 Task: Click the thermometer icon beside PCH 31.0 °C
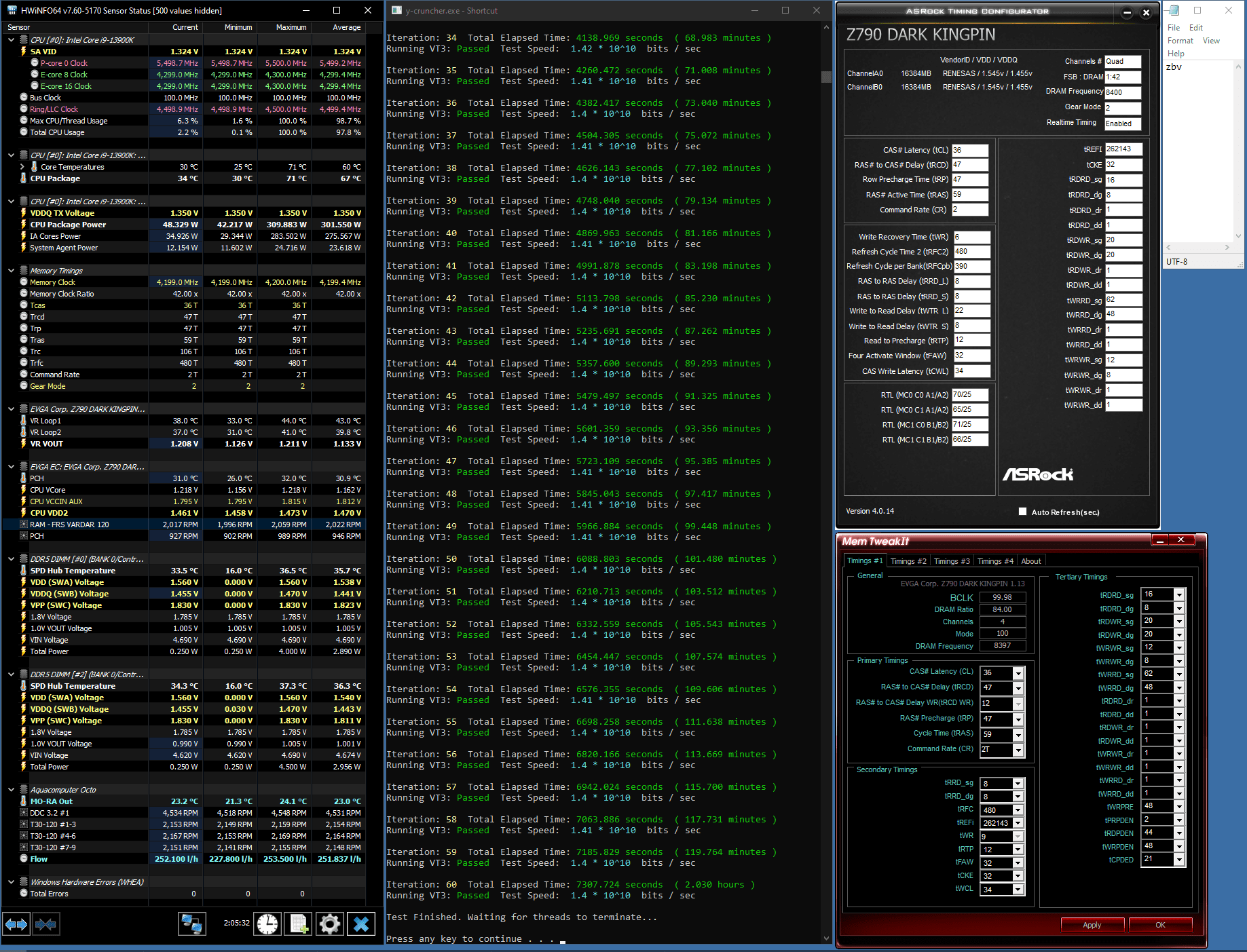[x=24, y=478]
